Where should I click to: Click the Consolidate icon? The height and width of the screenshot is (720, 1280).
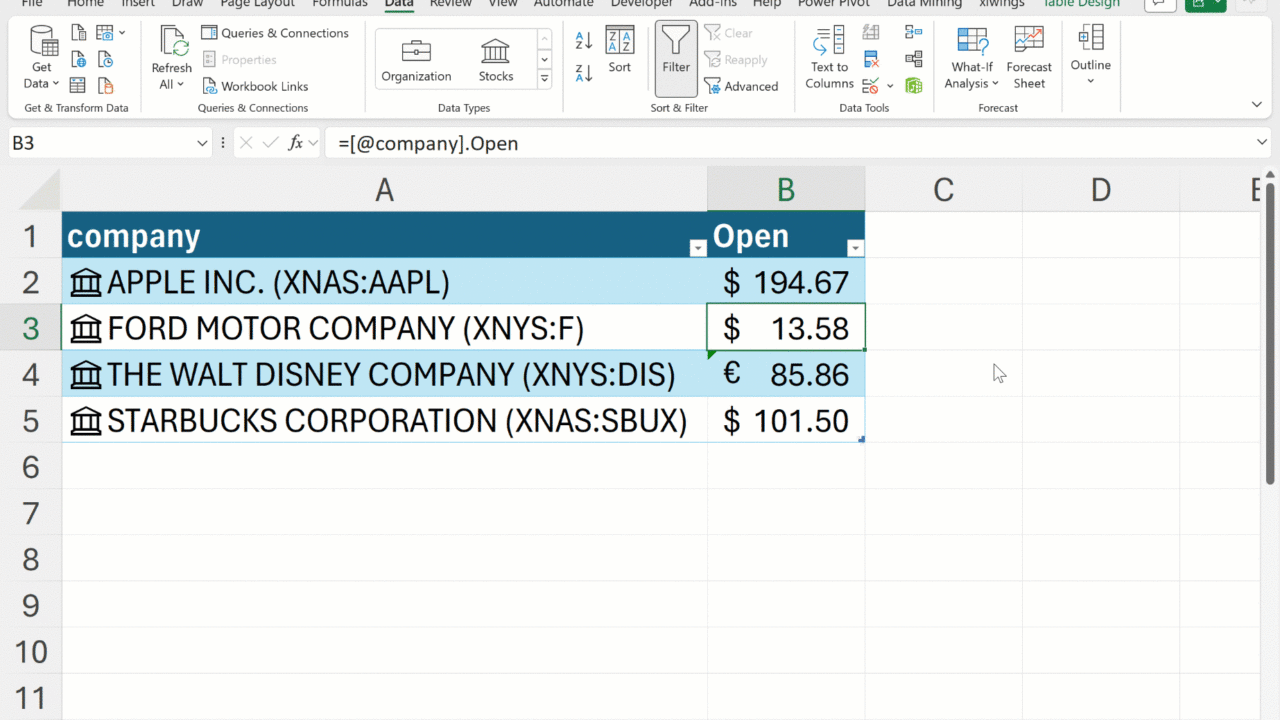tap(913, 33)
